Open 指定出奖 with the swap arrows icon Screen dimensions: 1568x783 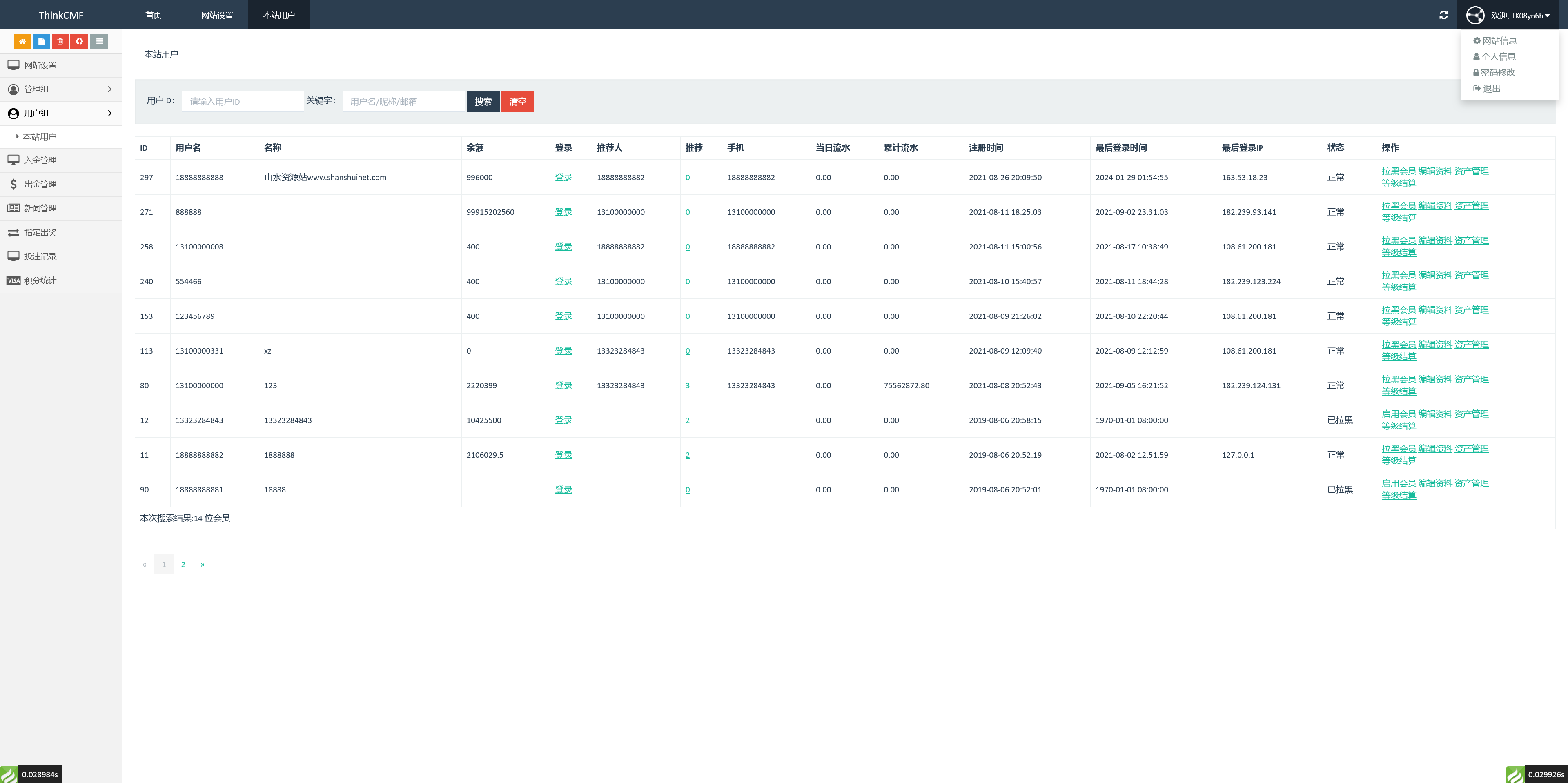[x=40, y=232]
